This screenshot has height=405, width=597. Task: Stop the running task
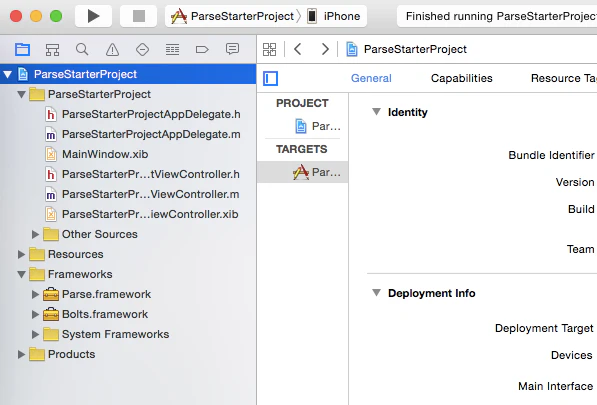139,16
